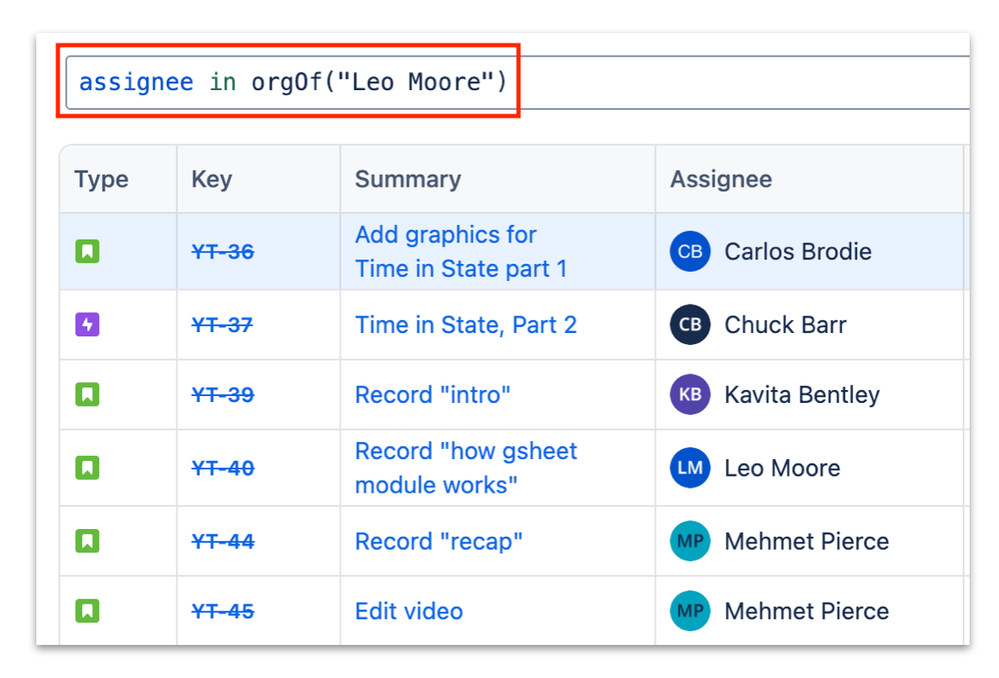999x678 pixels.
Task: Click Kavita Bentley's KB avatar
Action: [690, 394]
